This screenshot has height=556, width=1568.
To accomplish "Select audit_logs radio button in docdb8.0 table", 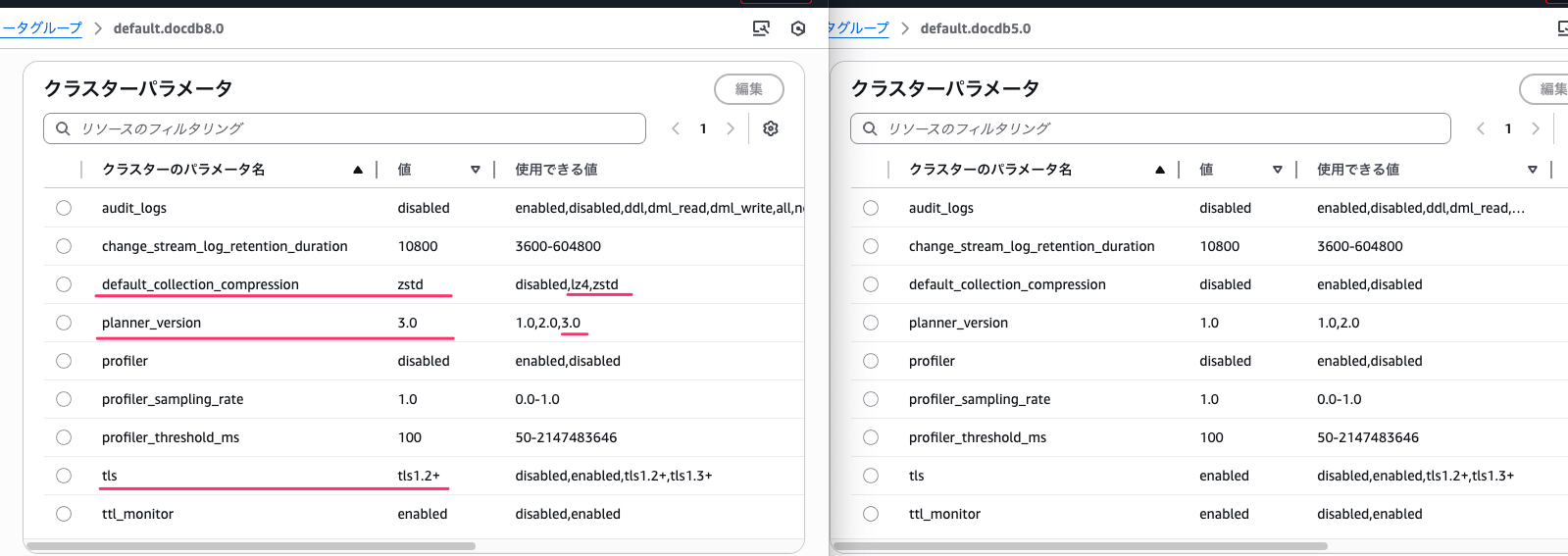I will tap(64, 208).
